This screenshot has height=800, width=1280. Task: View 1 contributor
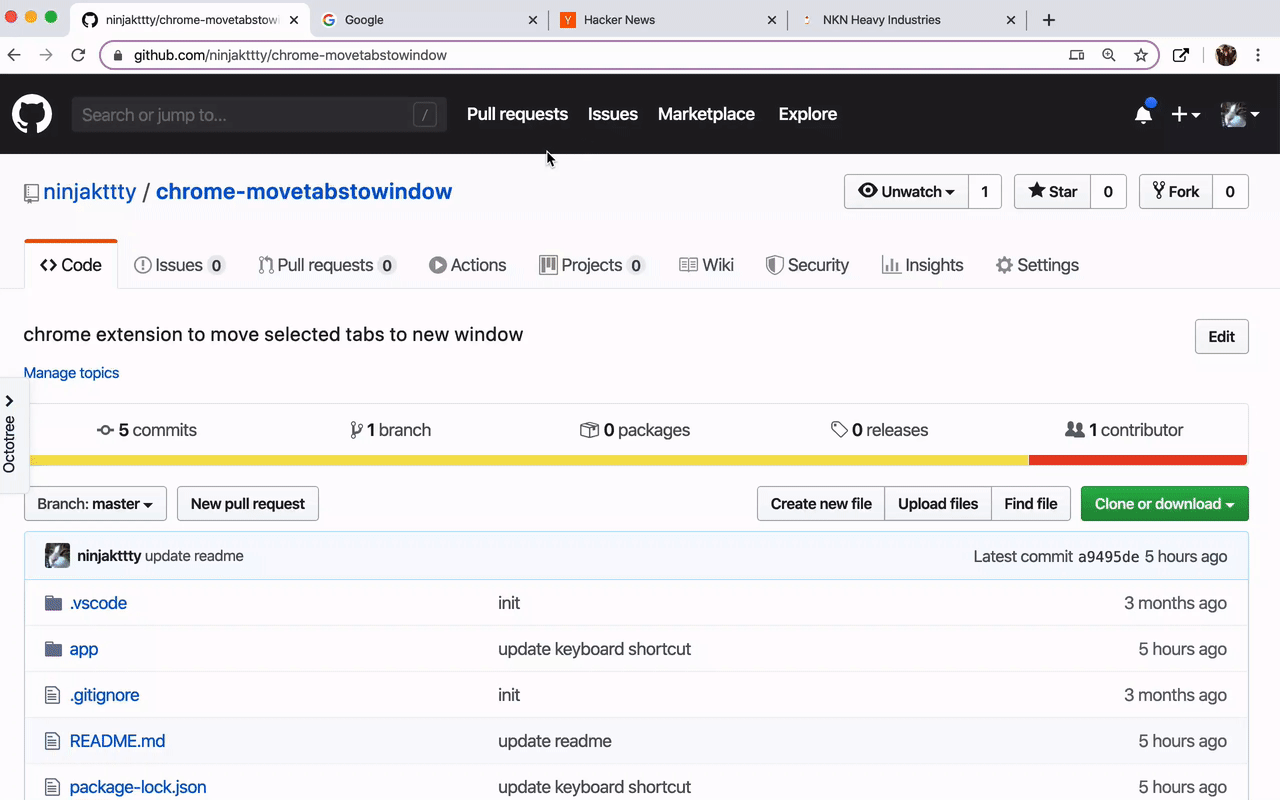(1124, 430)
